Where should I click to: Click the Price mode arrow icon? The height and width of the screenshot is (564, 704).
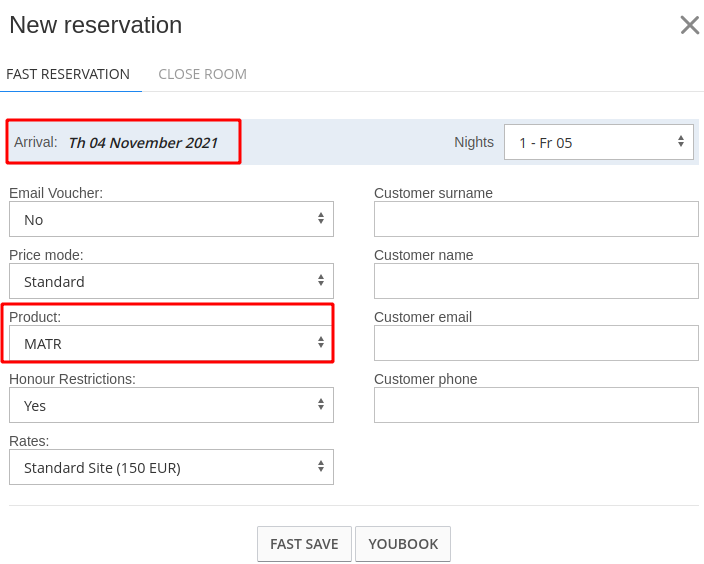pyautogui.click(x=321, y=280)
